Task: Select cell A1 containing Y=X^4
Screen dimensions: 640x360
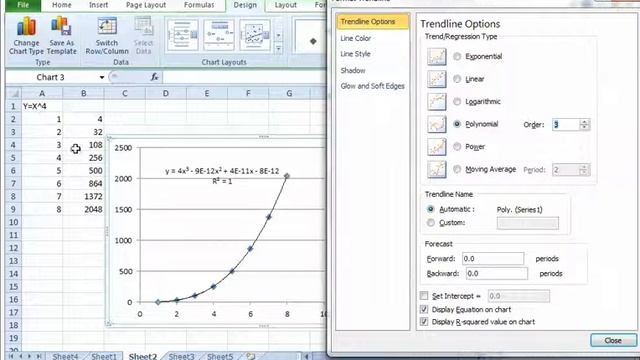Action: (42, 106)
